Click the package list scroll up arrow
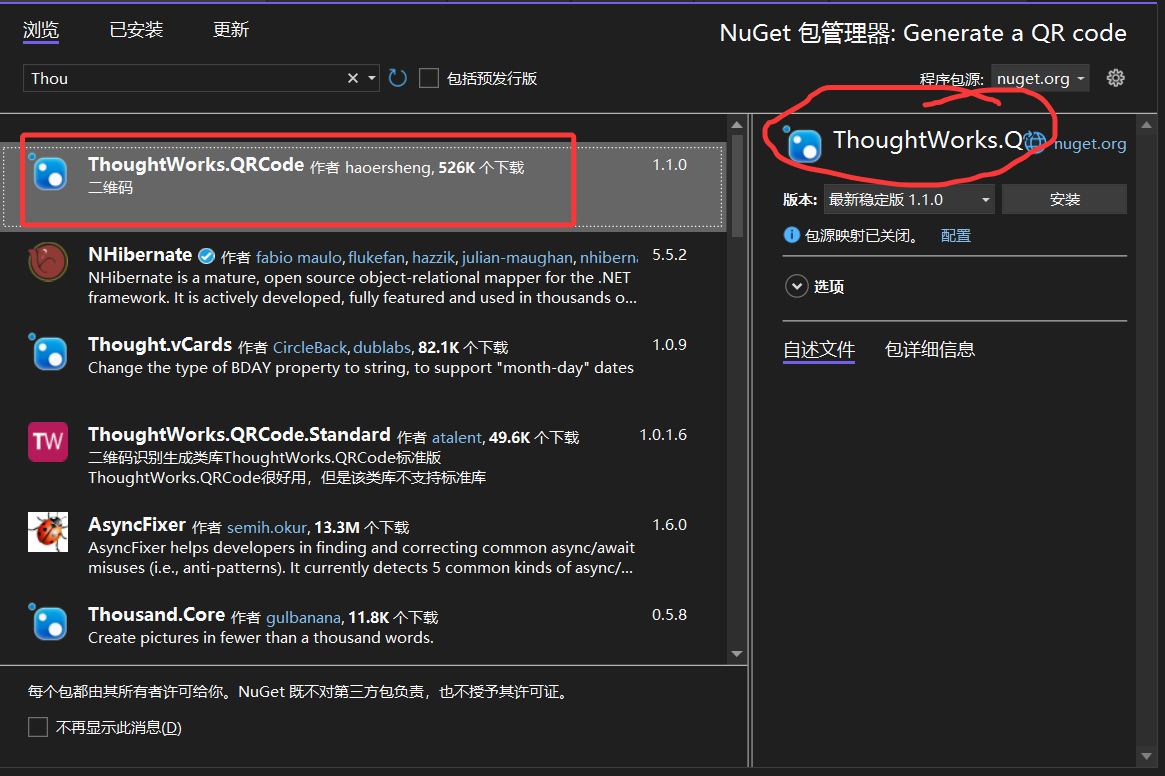The height and width of the screenshot is (776, 1165). point(736,125)
